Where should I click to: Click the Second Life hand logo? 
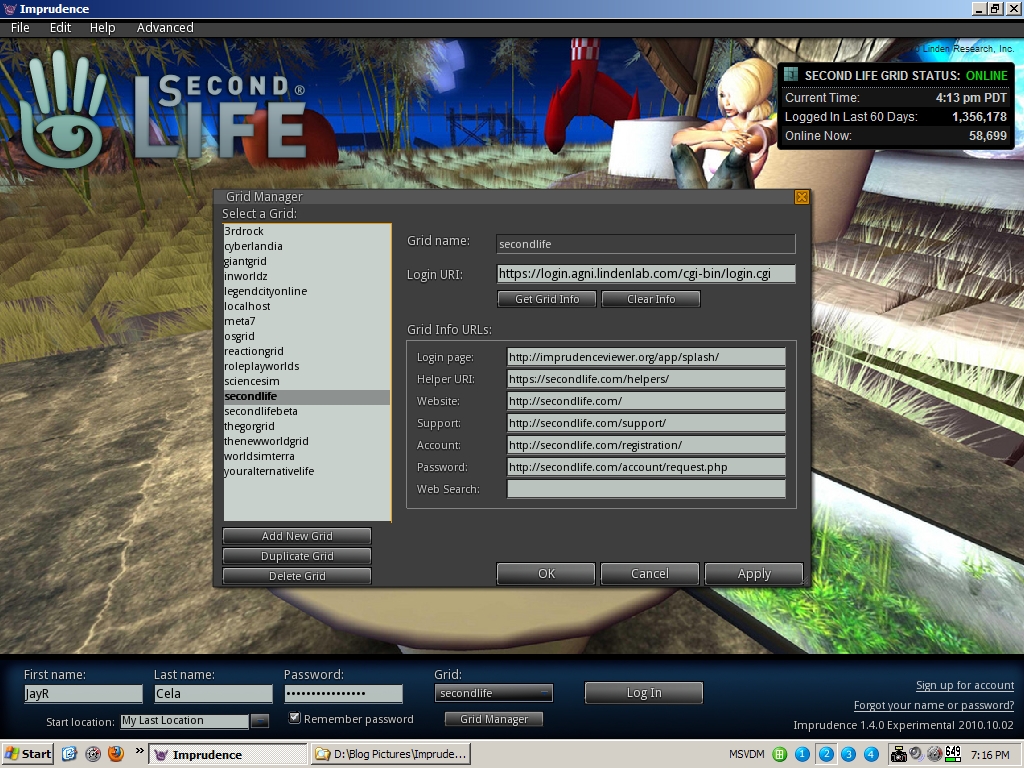pyautogui.click(x=63, y=110)
